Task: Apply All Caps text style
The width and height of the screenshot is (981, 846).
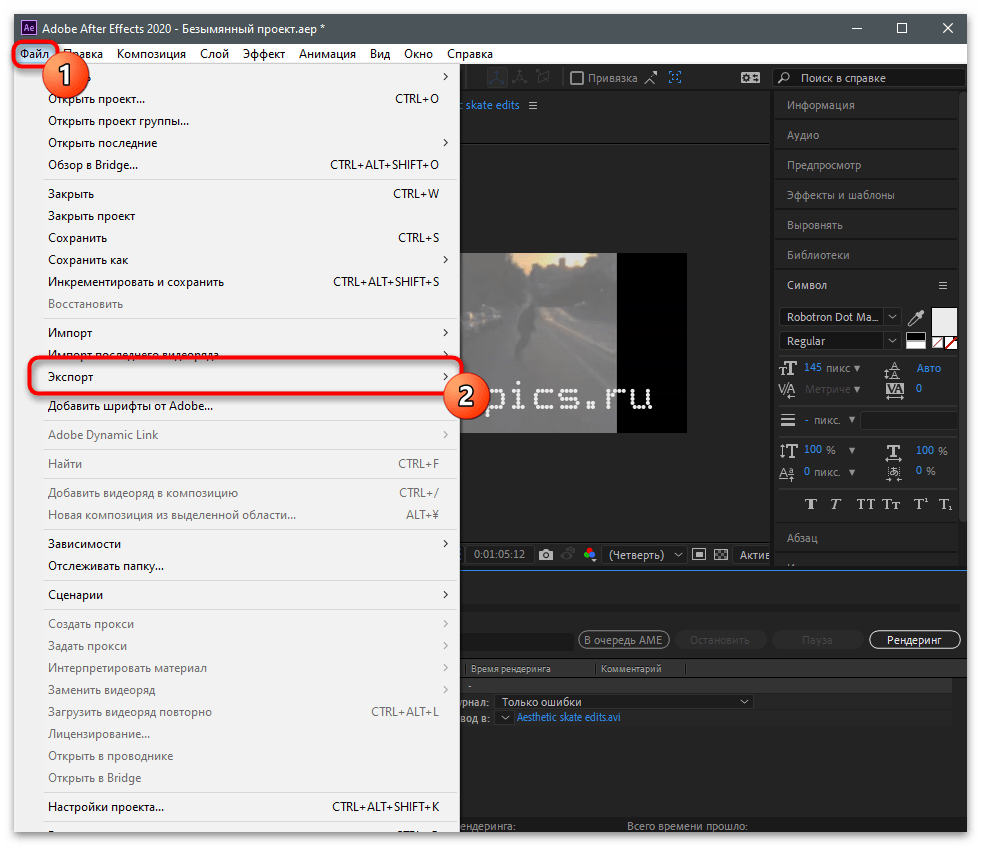Action: point(865,503)
